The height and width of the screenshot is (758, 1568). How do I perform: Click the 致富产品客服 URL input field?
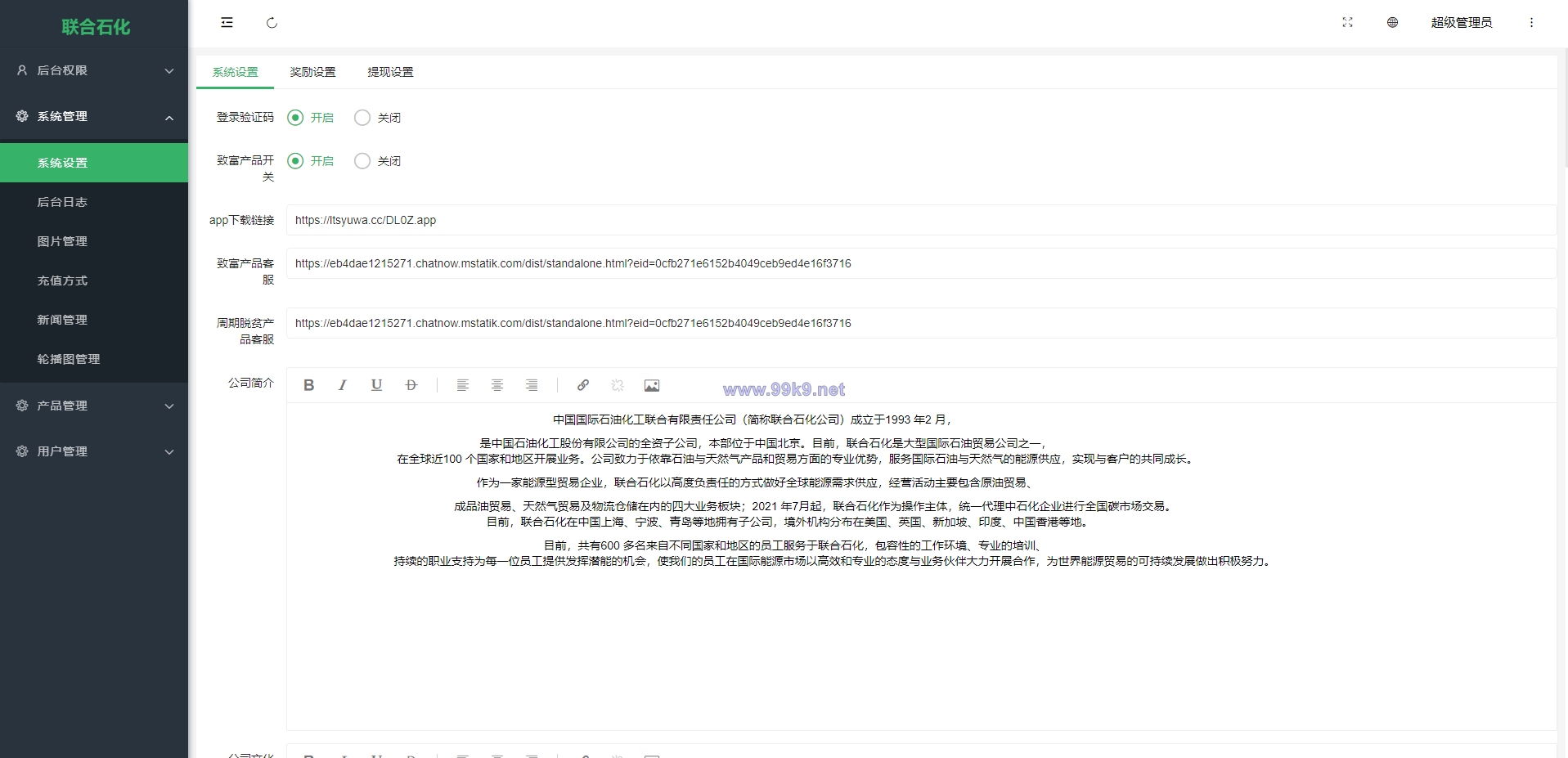click(921, 263)
